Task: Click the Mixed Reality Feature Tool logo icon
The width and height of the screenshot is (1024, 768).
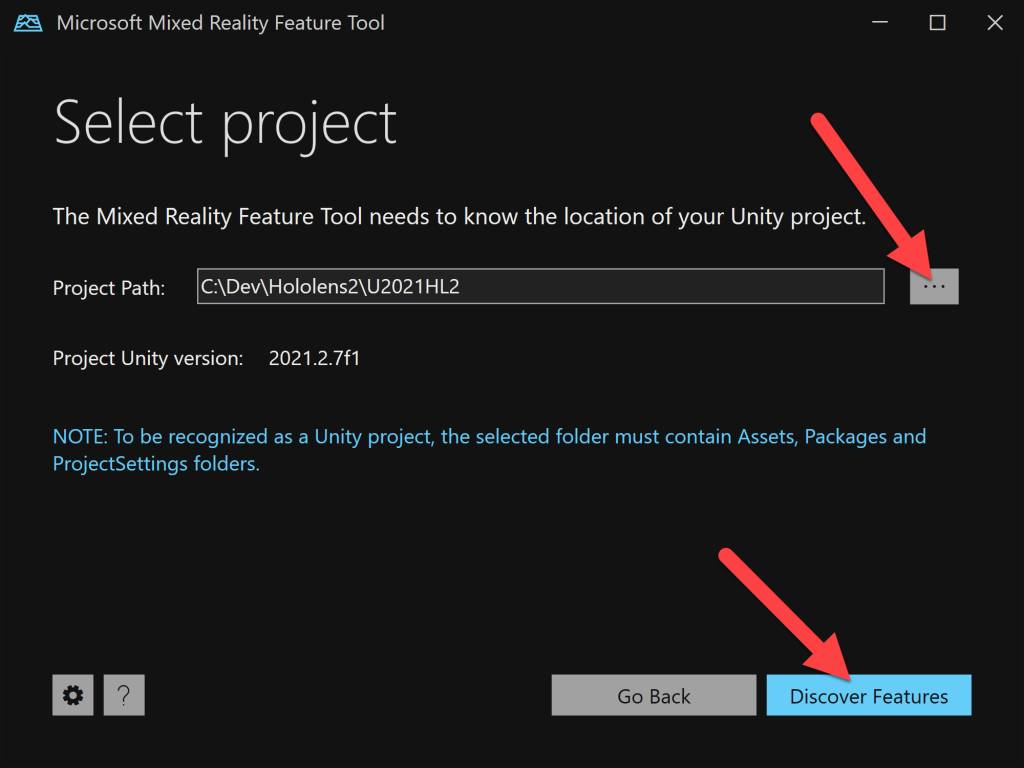Action: coord(28,23)
